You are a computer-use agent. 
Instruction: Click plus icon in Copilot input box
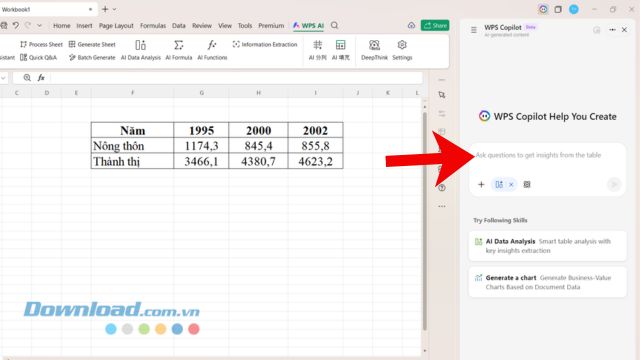481,184
